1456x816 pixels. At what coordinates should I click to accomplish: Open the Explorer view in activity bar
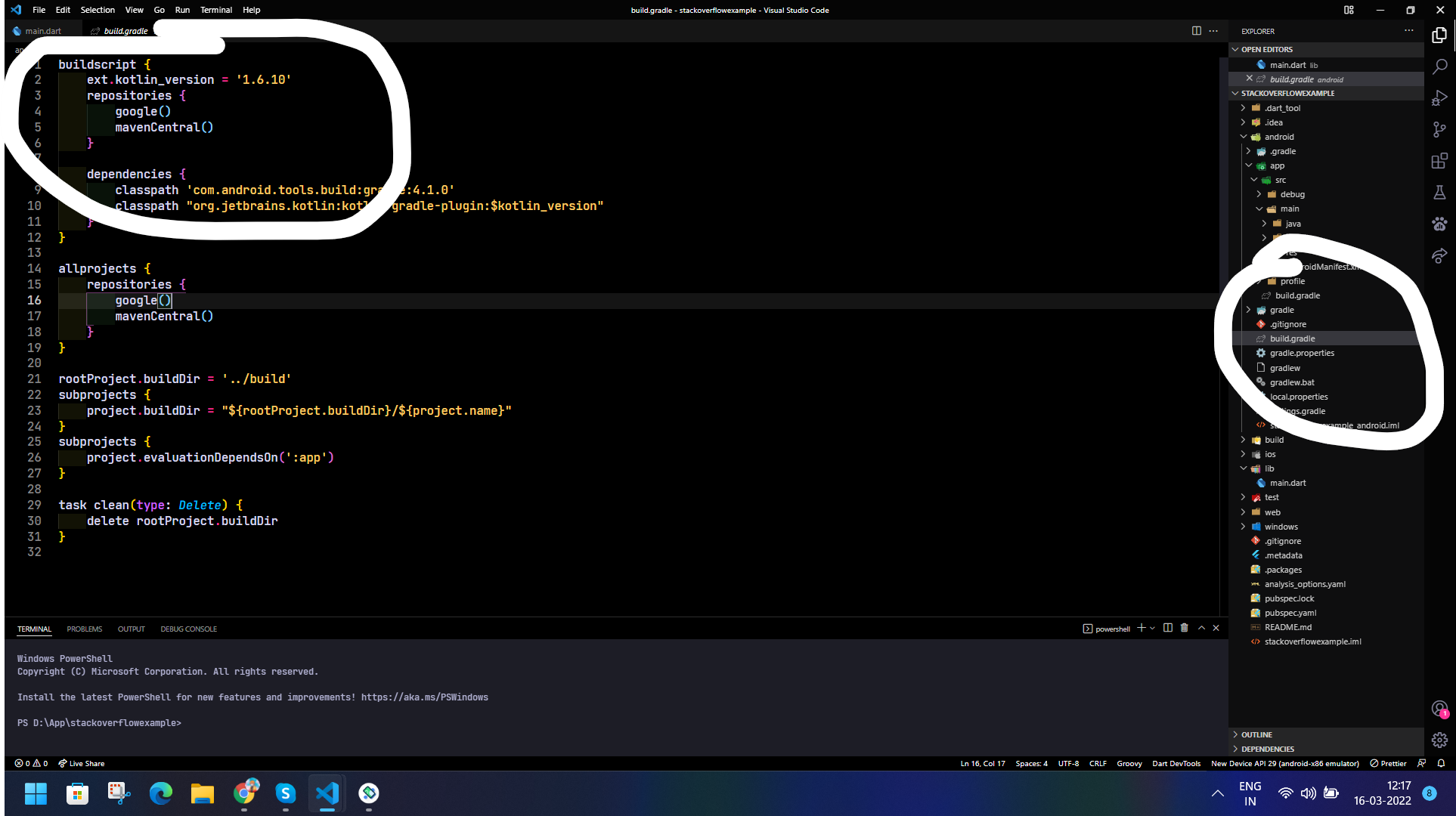(1439, 35)
